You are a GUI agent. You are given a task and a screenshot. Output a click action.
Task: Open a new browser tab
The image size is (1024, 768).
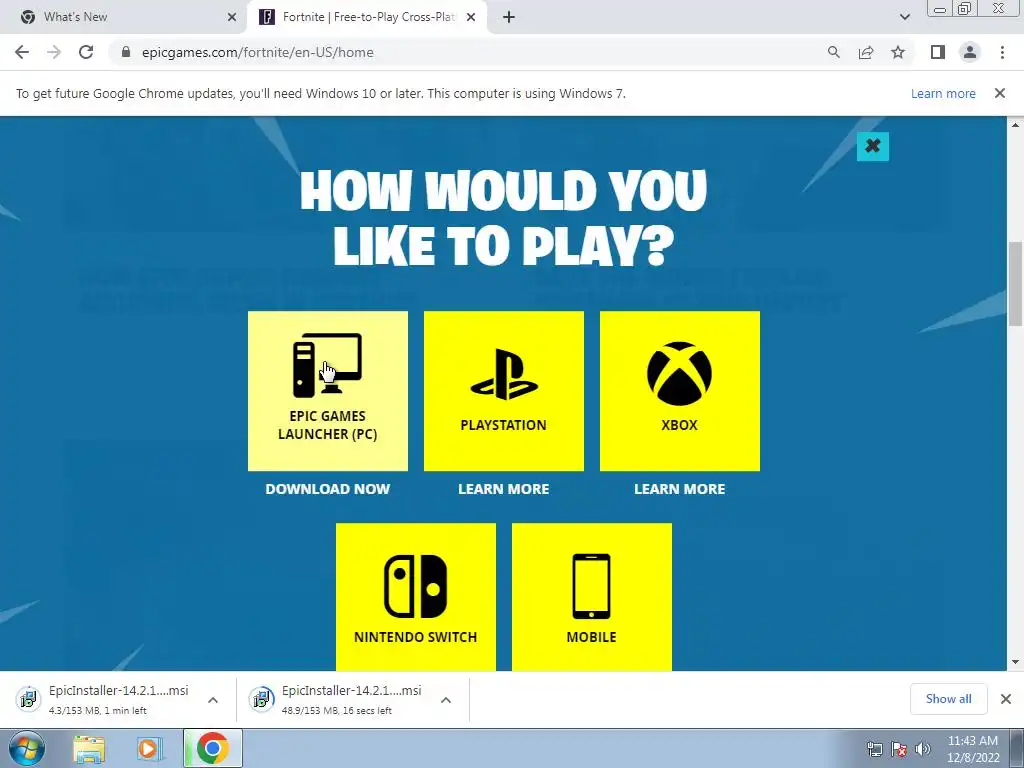point(509,17)
